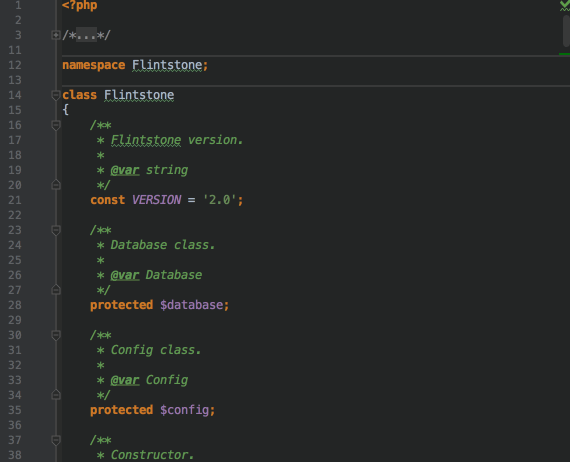The width and height of the screenshot is (570, 462).
Task: Expand the folded comment block on line 3
Action: coord(56,35)
